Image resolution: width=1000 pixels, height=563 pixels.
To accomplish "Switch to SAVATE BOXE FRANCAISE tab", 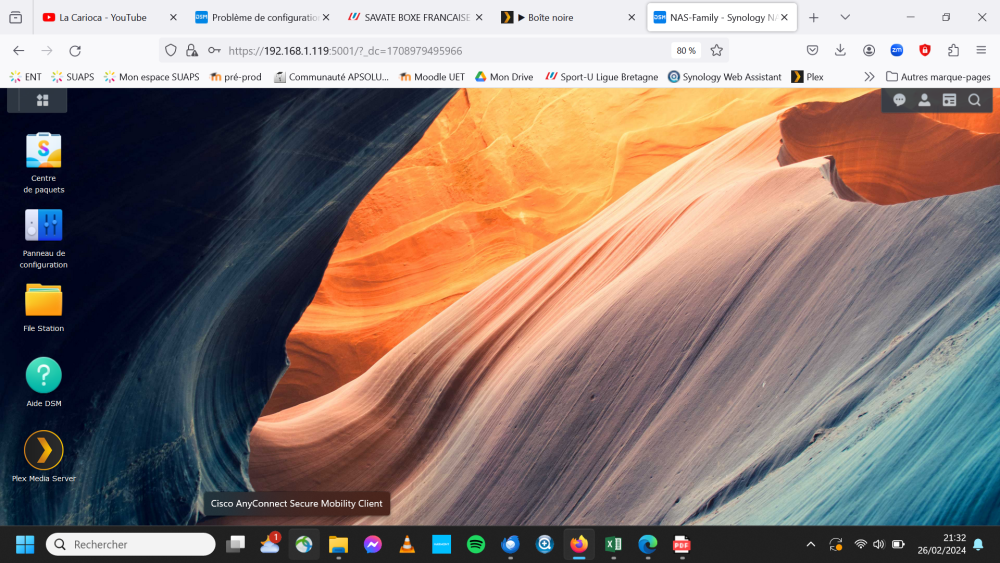I will tap(416, 17).
